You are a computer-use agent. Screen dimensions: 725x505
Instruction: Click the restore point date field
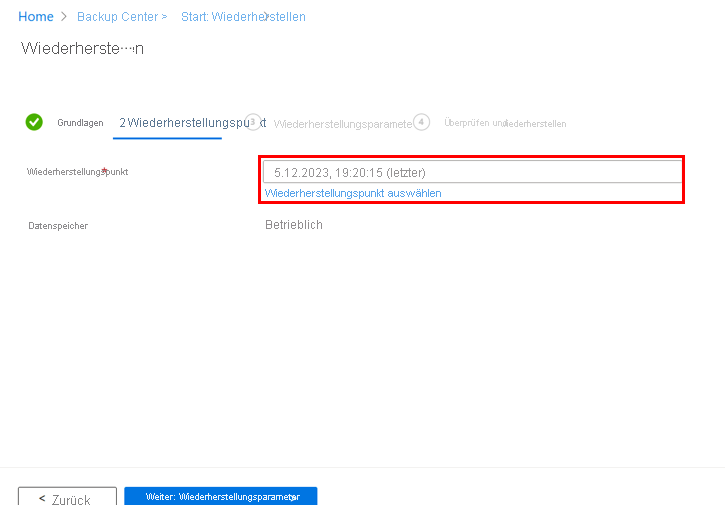click(472, 172)
